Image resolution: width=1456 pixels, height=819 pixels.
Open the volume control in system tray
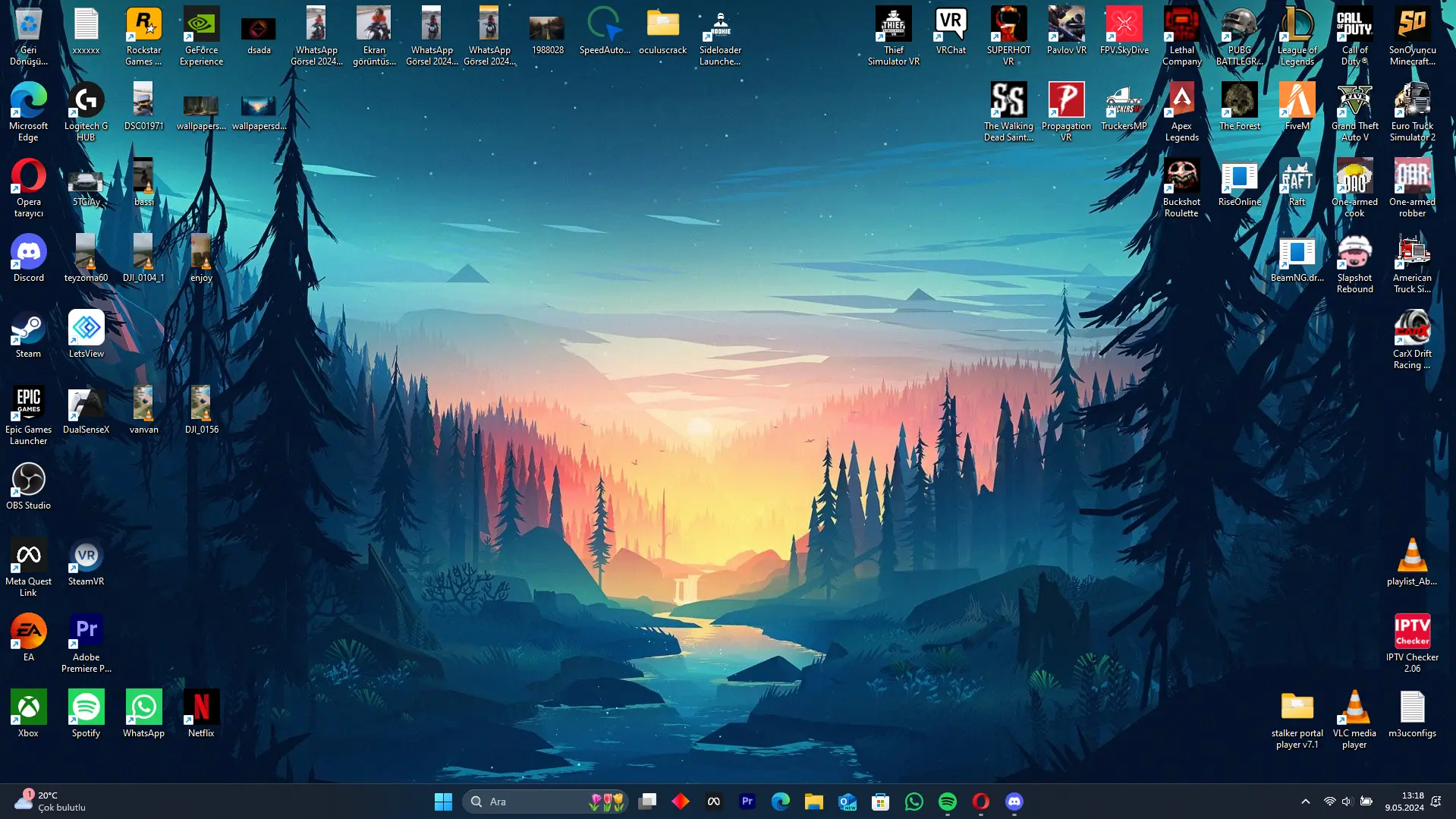1347,802
